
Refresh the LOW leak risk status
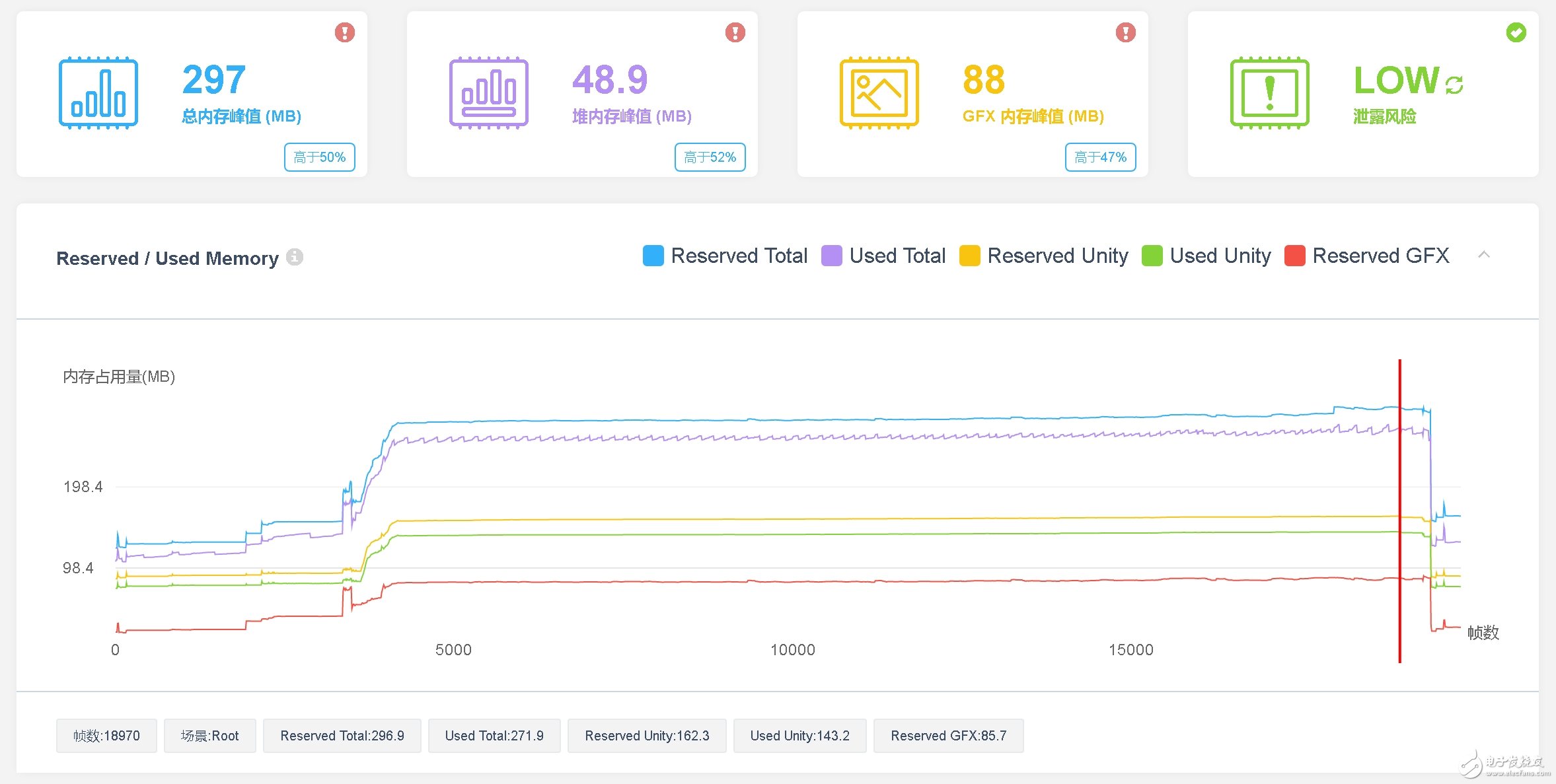pos(1454,85)
